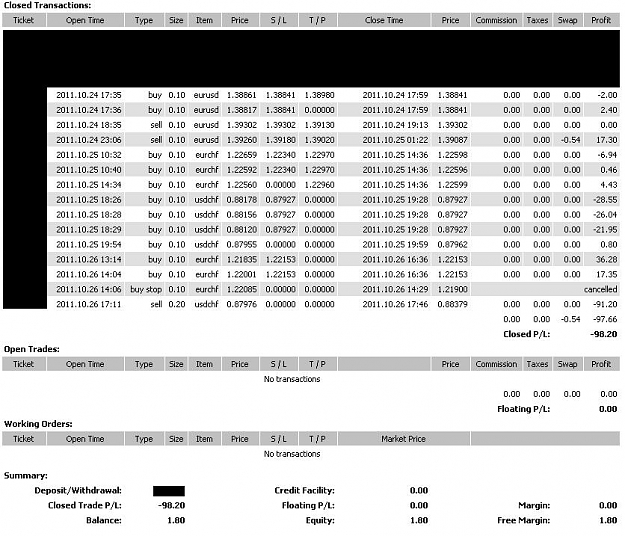Click the Market Price header in Working Orders

403,439
